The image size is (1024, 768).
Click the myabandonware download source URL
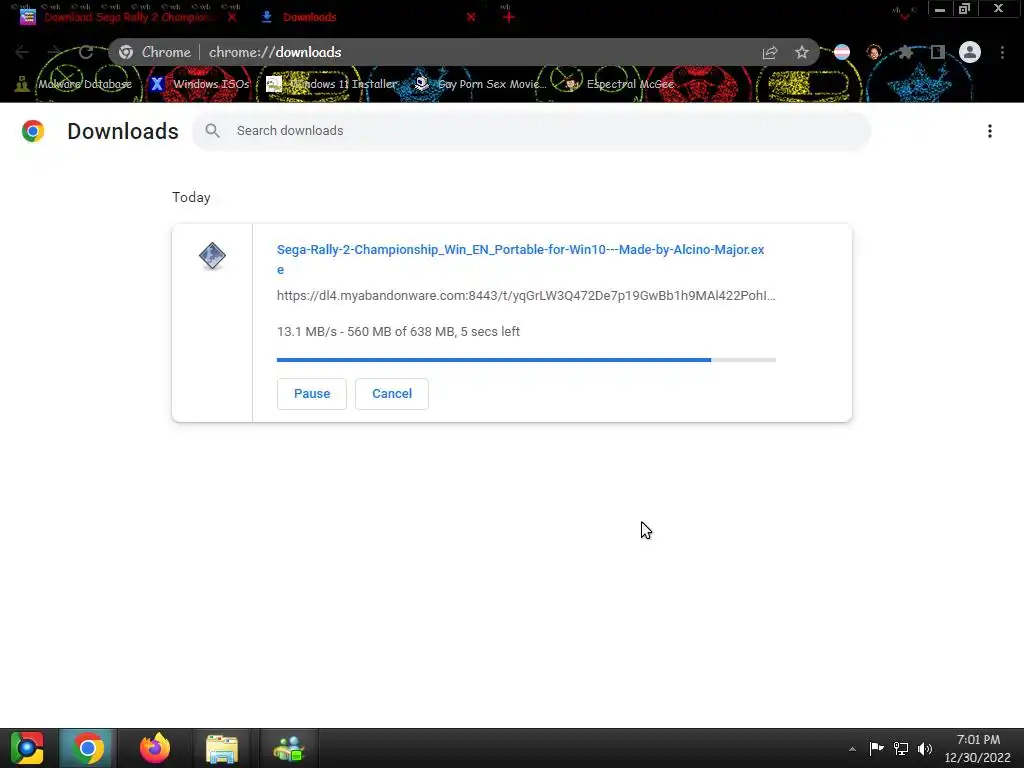point(526,296)
